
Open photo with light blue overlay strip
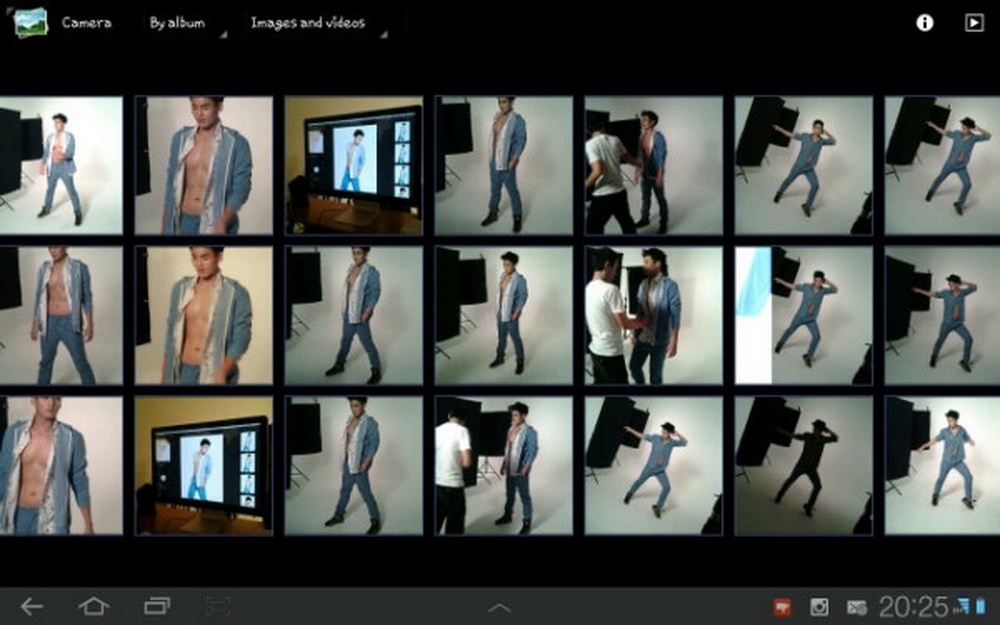(x=804, y=316)
